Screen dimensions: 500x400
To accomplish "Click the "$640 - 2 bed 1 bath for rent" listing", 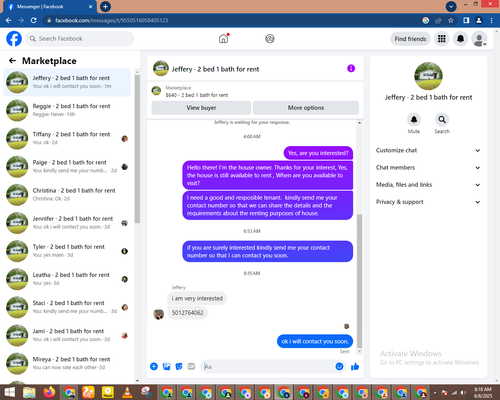I will tap(197, 95).
